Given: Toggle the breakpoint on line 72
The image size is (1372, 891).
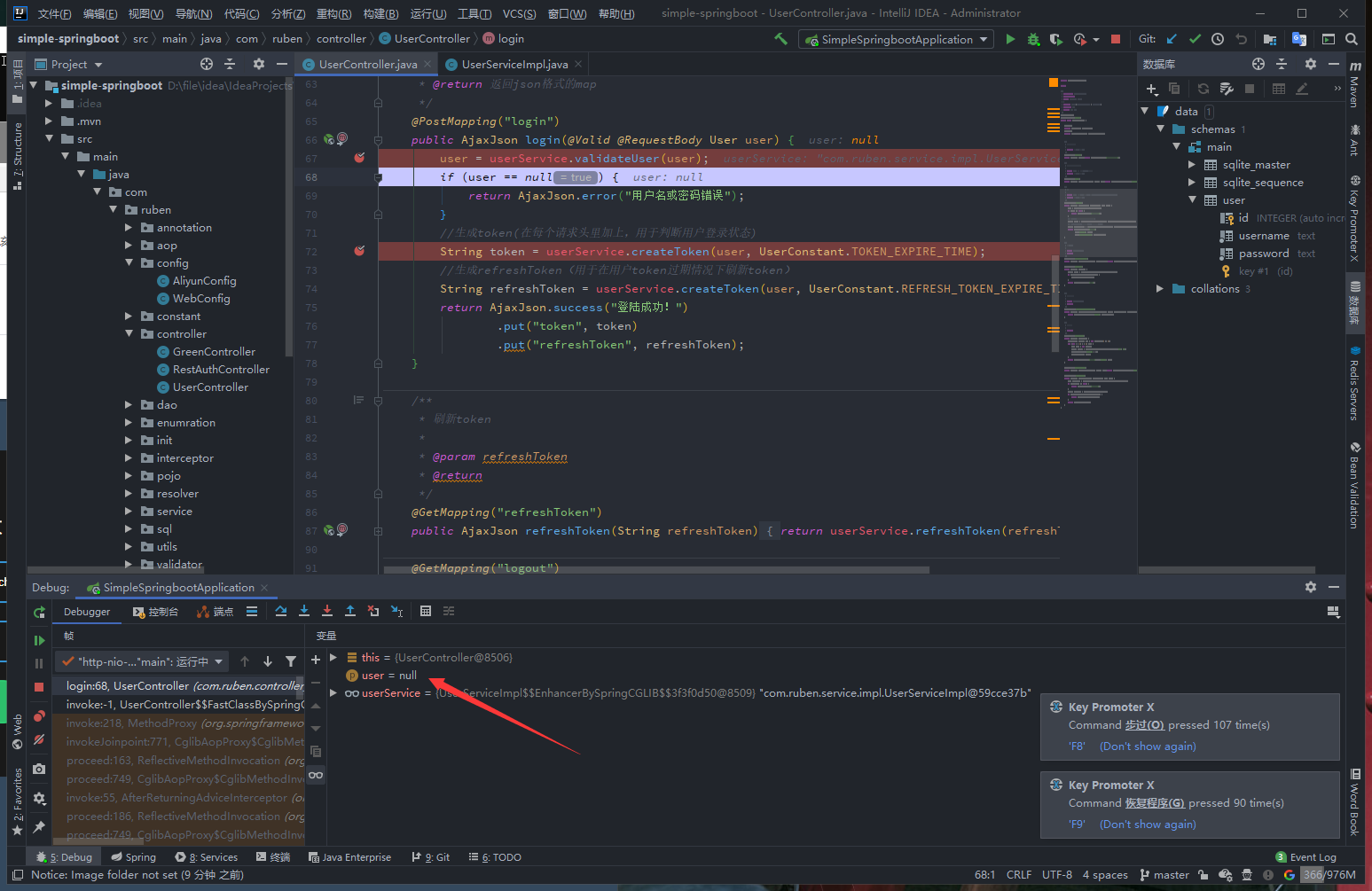Looking at the screenshot, I should [x=359, y=251].
